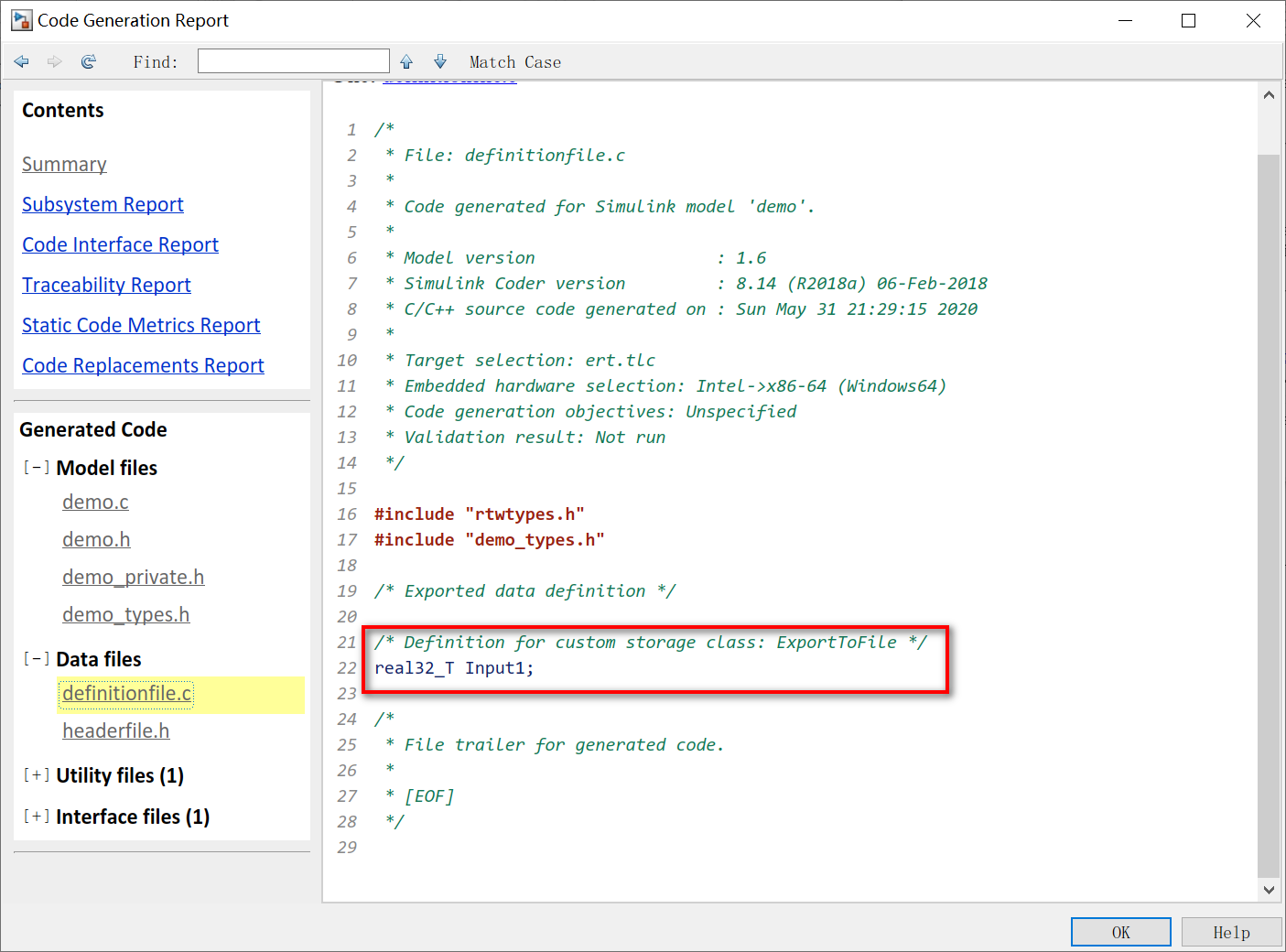Click the 'File: definitionfile.c' comment line
1286x952 pixels.
coord(505,156)
